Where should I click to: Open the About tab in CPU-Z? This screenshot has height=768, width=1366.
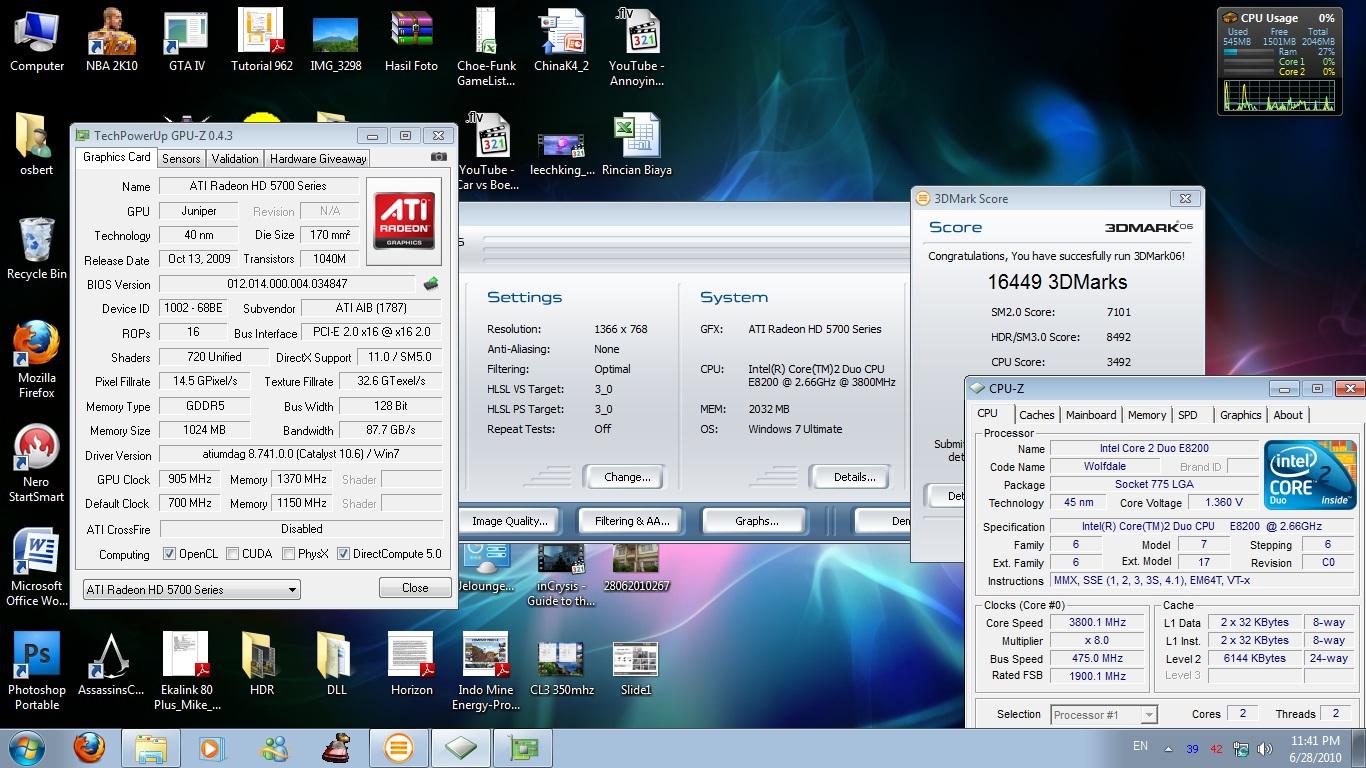point(1288,415)
